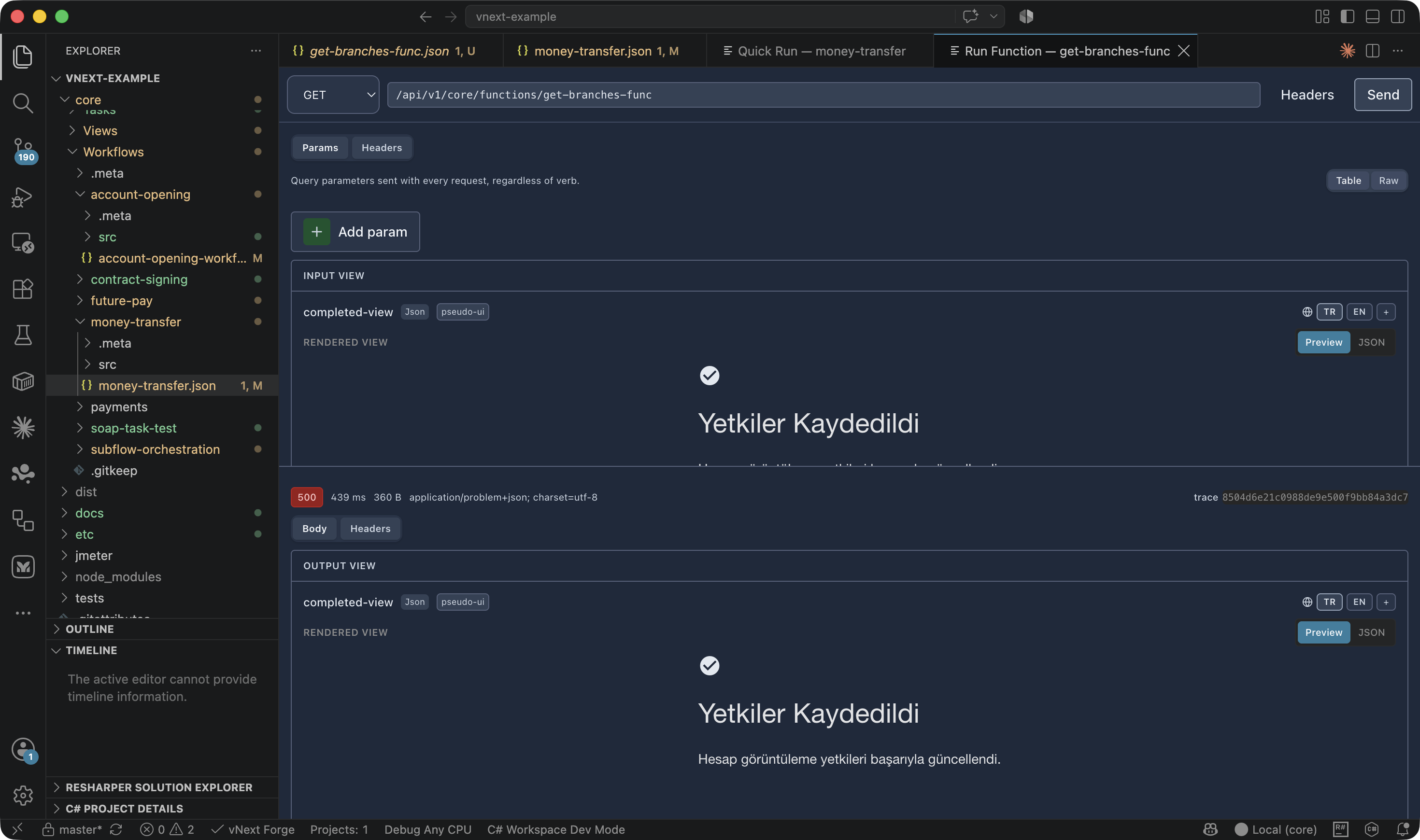
Task: Open Explorer more actions ellipsis
Action: tap(256, 51)
